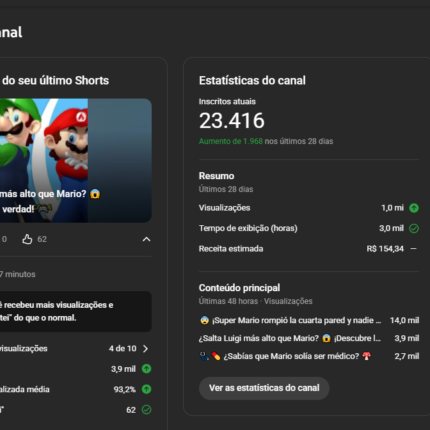Viewport: 430px width, 430px height.
Task: Open '¿Salta Luigi más alto que Mario?' video
Action: coord(290,338)
